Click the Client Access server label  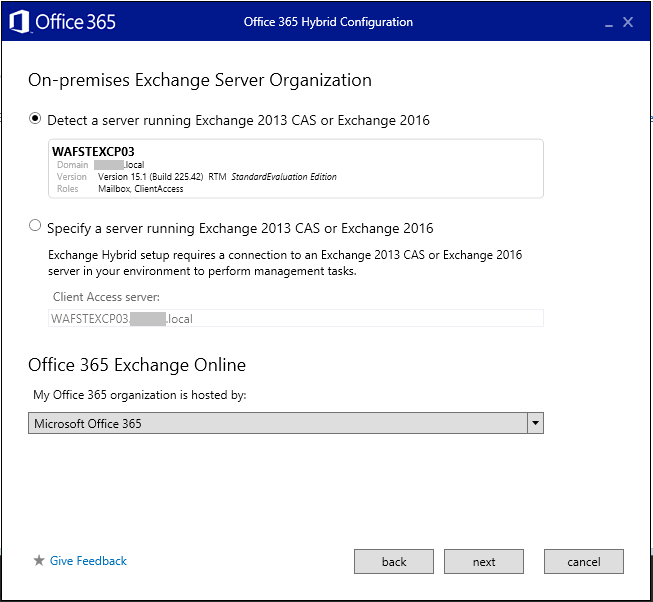pos(106,297)
